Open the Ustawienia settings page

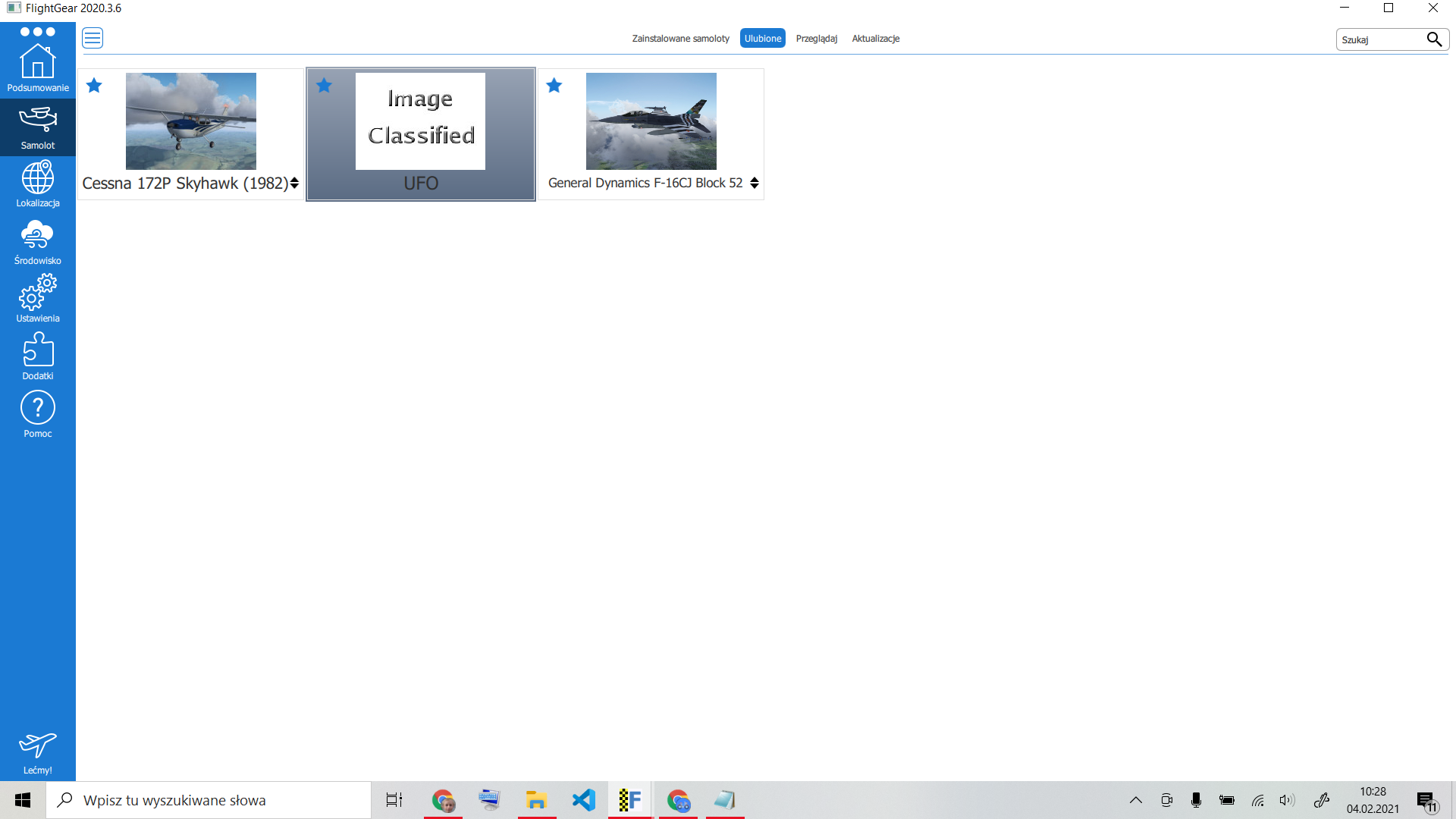pyautogui.click(x=38, y=300)
